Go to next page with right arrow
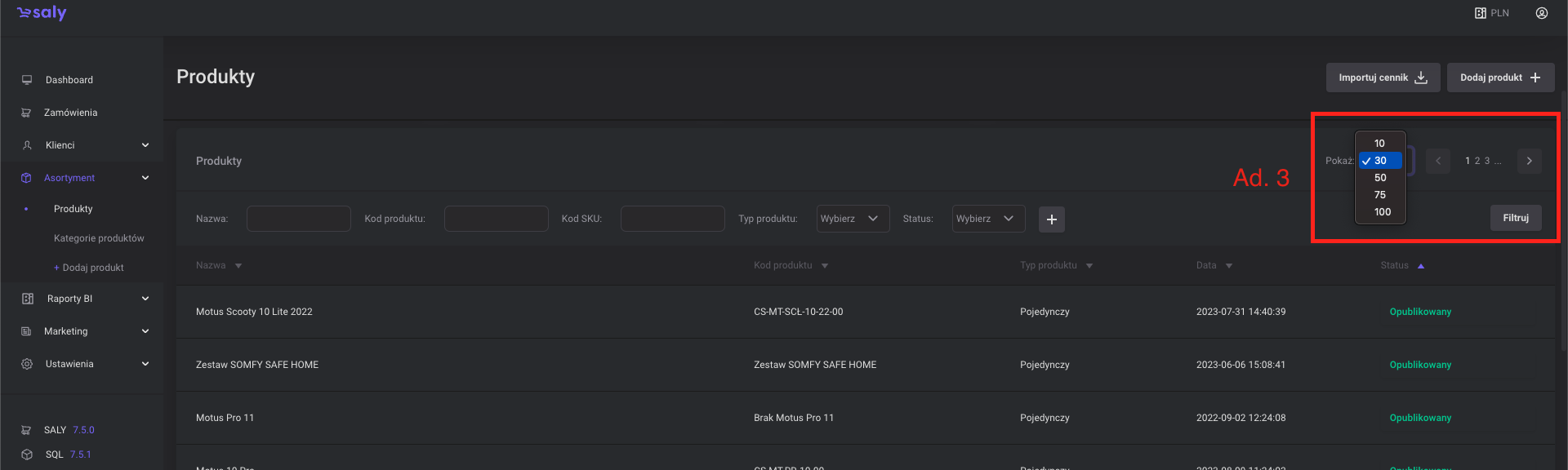 point(1529,161)
